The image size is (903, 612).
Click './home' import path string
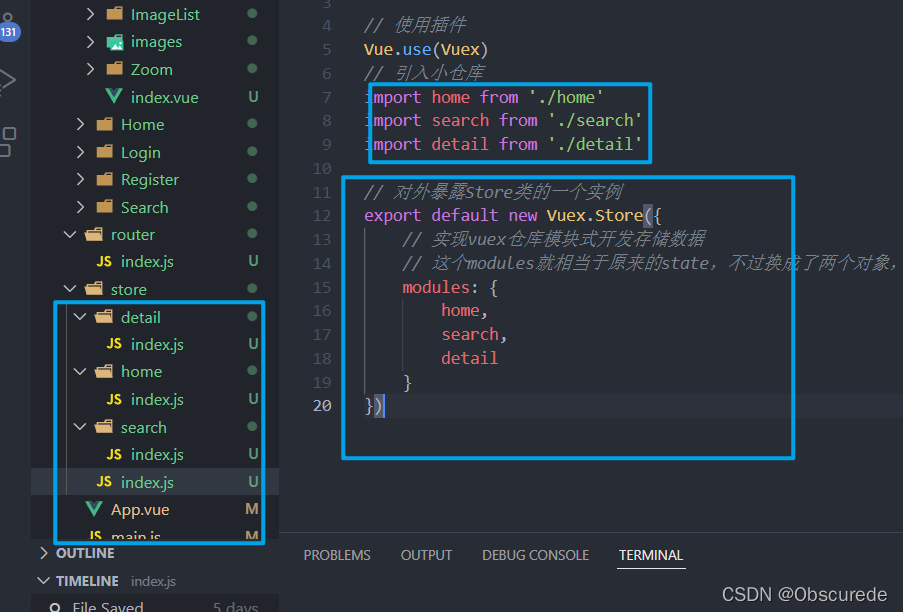click(566, 97)
